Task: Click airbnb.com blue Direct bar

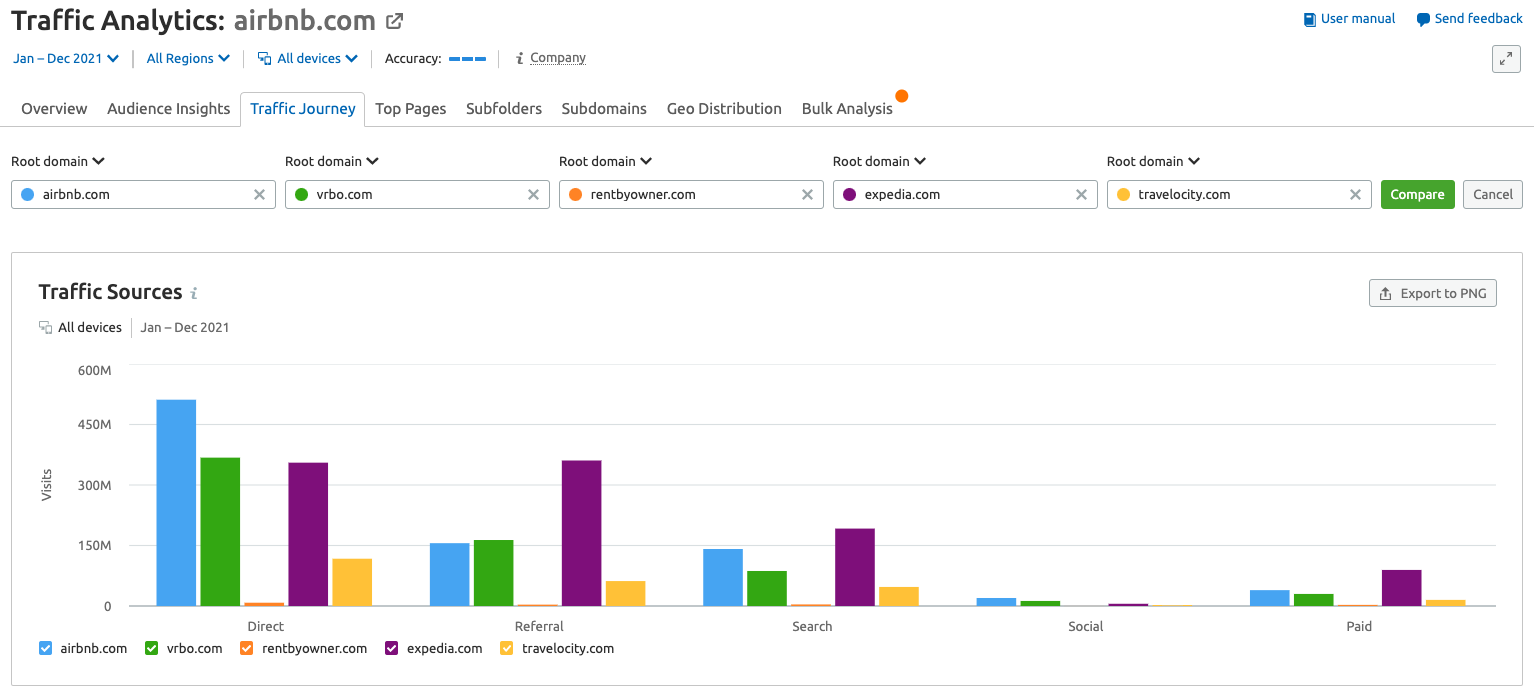Action: [x=176, y=503]
